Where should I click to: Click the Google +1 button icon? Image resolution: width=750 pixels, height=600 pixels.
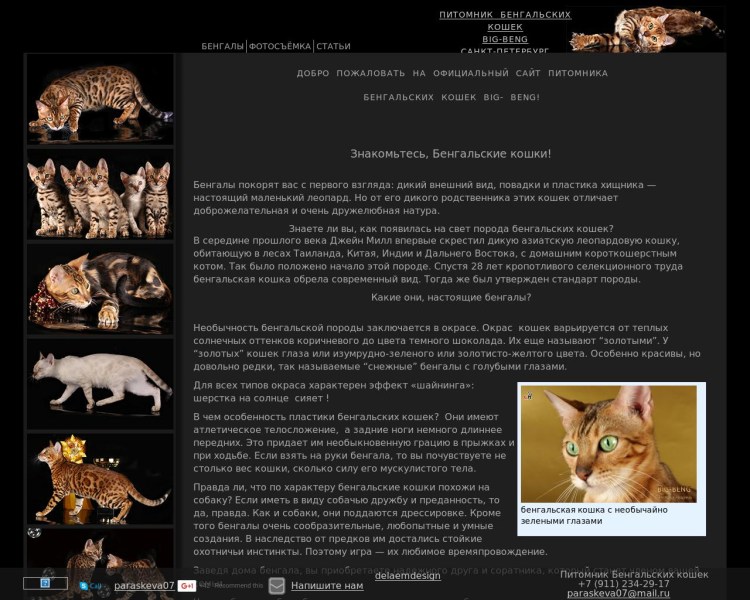pyautogui.click(x=186, y=586)
